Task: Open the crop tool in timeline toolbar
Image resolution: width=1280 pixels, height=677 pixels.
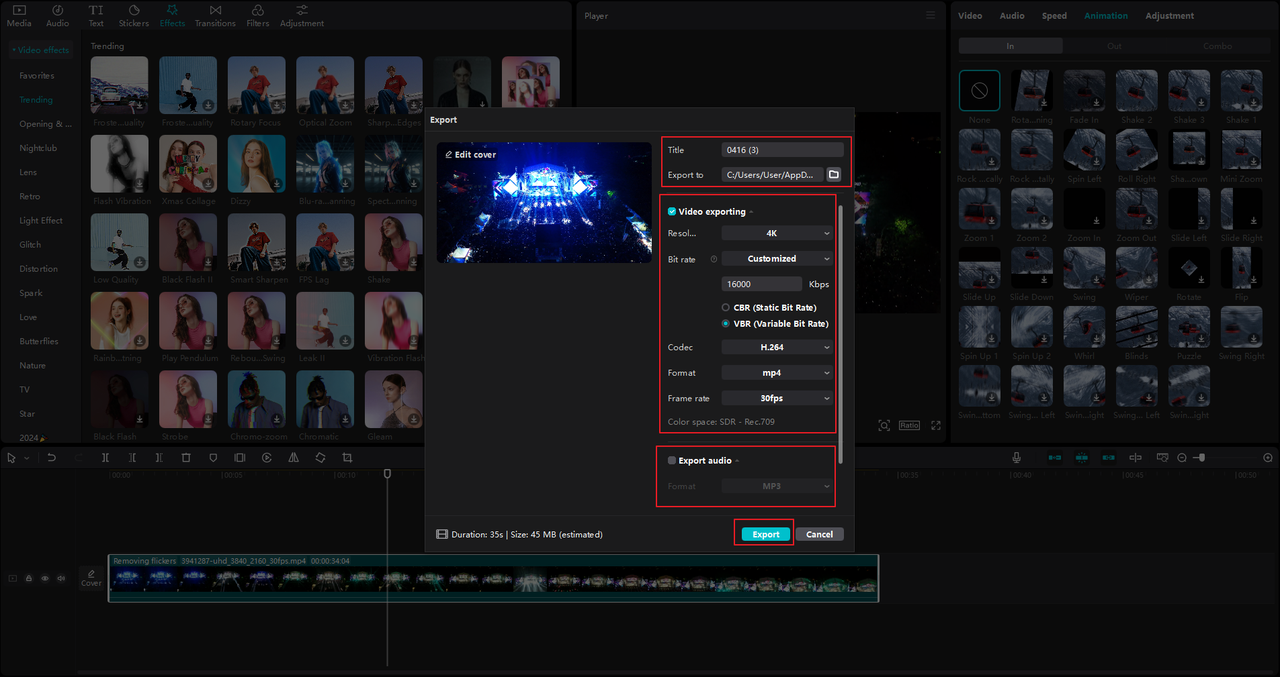Action: 347,457
